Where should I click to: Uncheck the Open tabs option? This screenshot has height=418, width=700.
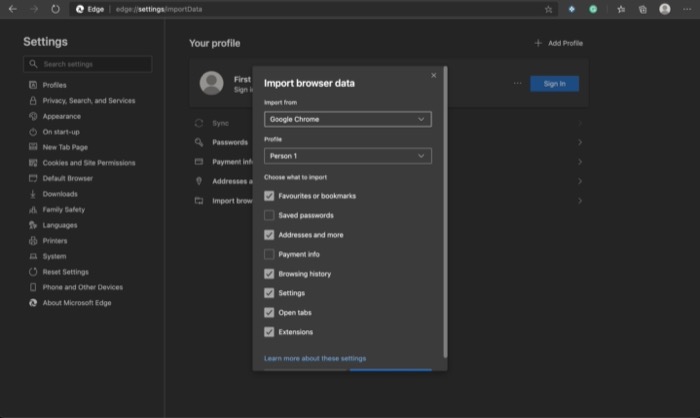(269, 312)
